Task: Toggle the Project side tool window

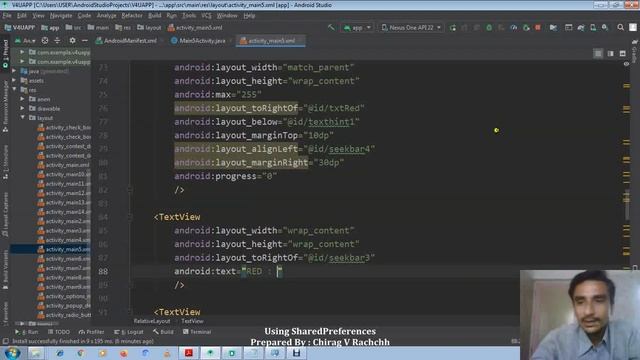Action: tap(5, 53)
